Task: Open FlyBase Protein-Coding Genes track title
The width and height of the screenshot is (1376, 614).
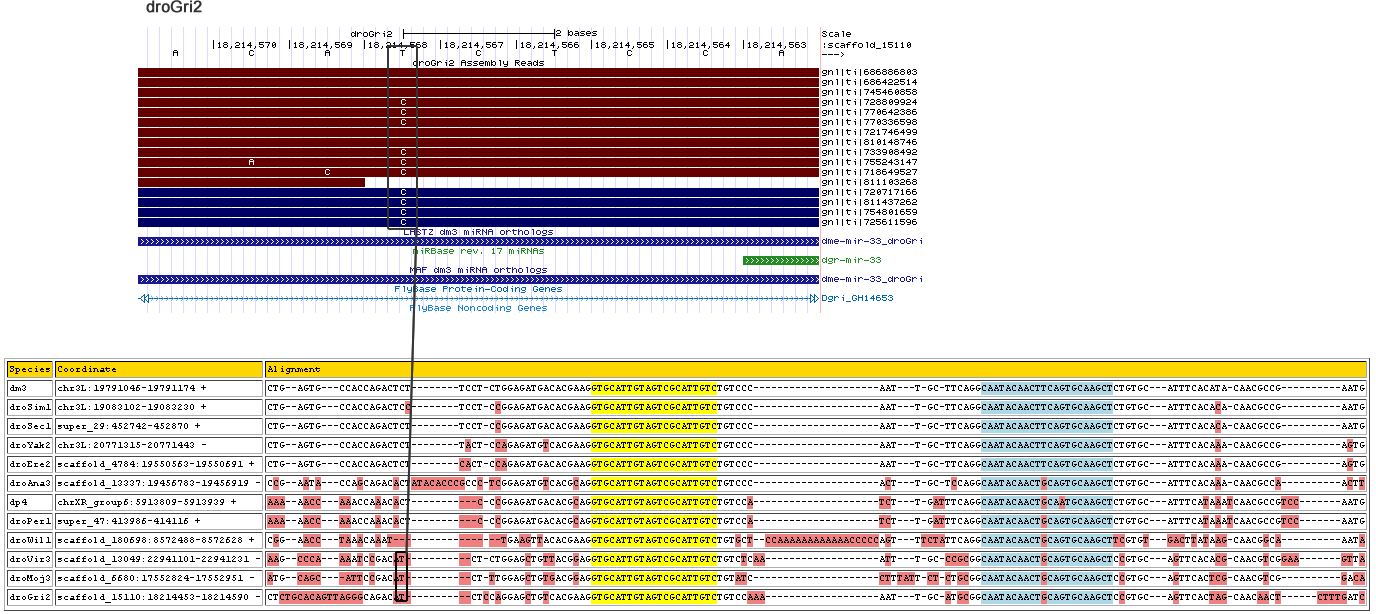Action: pyautogui.click(x=478, y=289)
